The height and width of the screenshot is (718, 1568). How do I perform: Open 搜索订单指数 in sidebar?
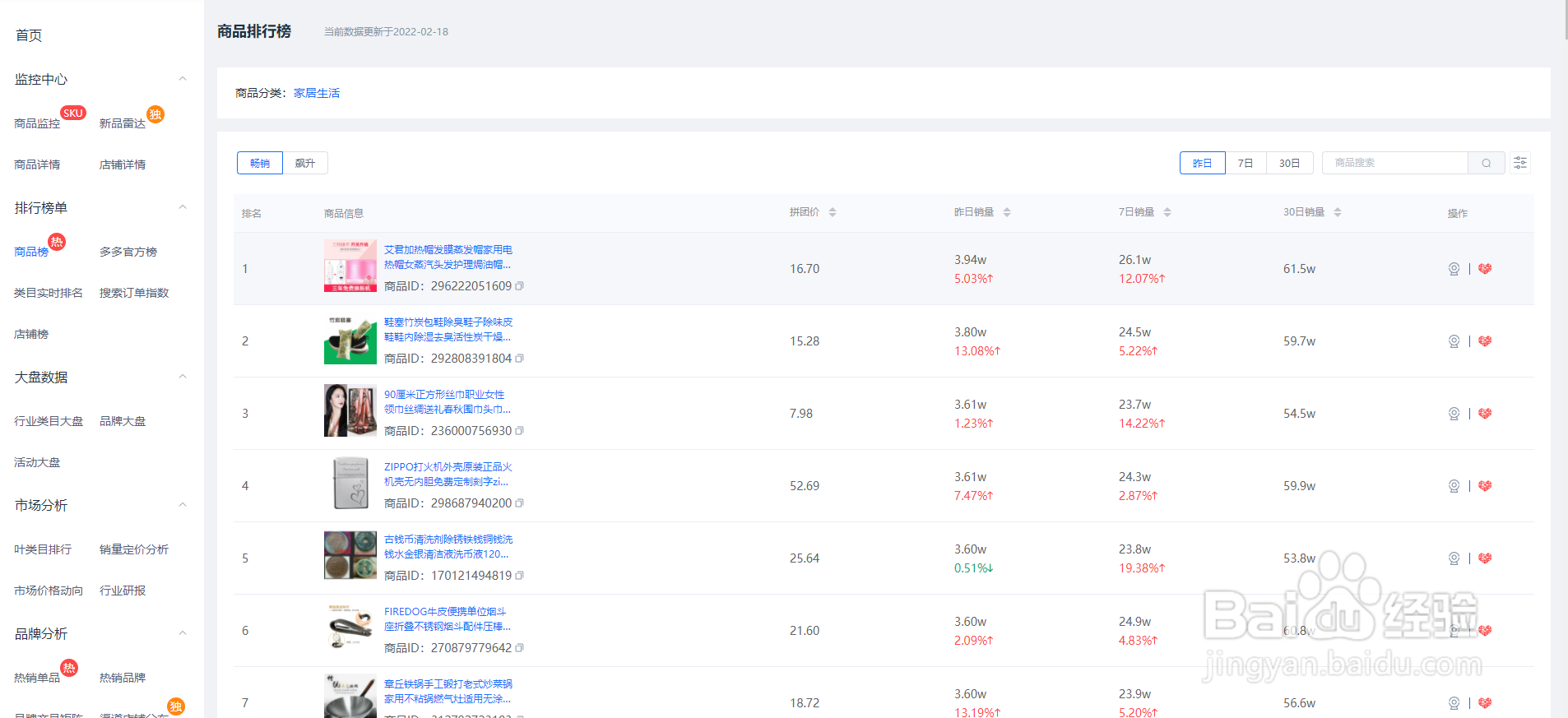point(134,293)
